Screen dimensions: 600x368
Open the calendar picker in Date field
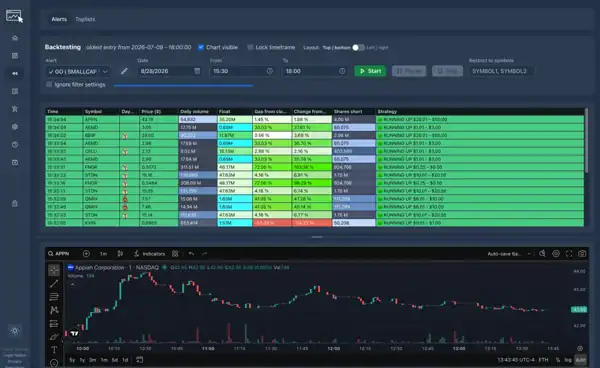(x=197, y=71)
